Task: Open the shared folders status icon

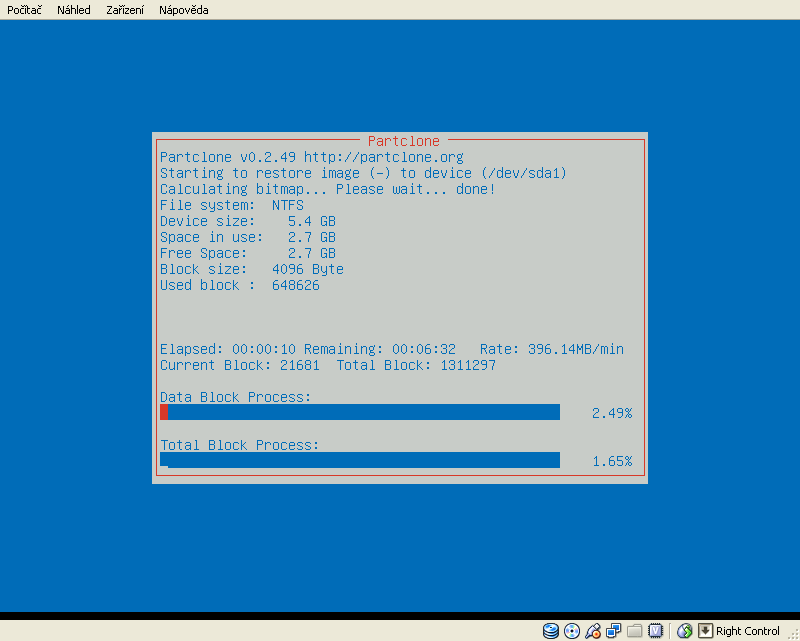Action: (x=634, y=631)
